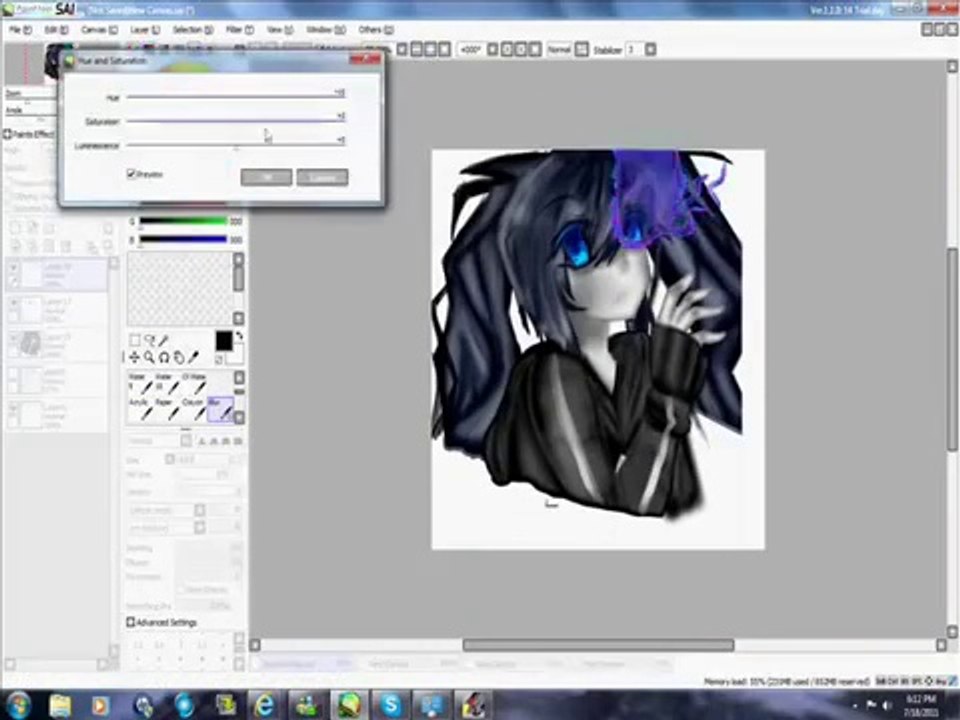Open the Layer menu

144,29
